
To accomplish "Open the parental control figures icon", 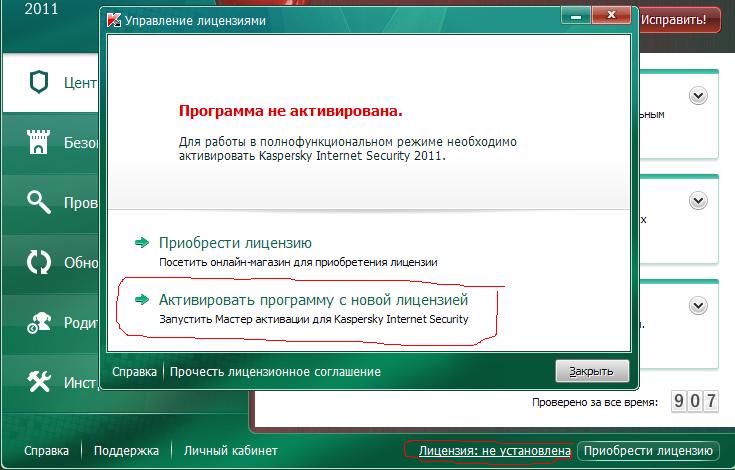I will coord(38,322).
